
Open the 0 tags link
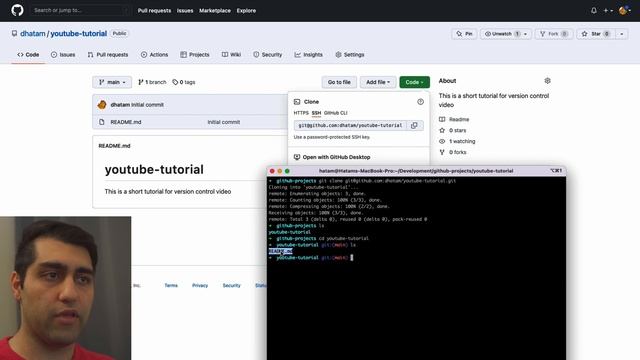184,82
